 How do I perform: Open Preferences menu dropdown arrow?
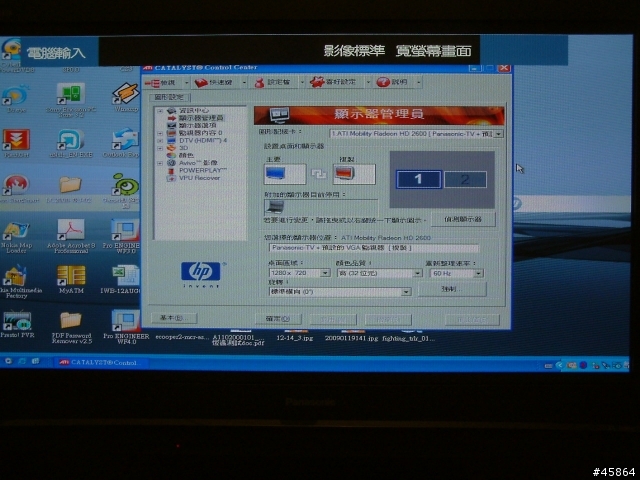368,82
